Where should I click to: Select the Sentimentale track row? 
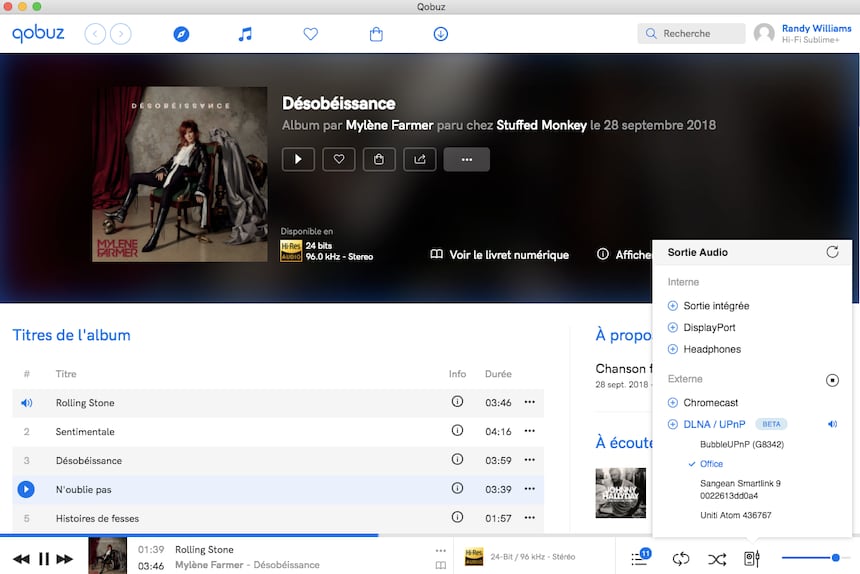pyautogui.click(x=278, y=431)
